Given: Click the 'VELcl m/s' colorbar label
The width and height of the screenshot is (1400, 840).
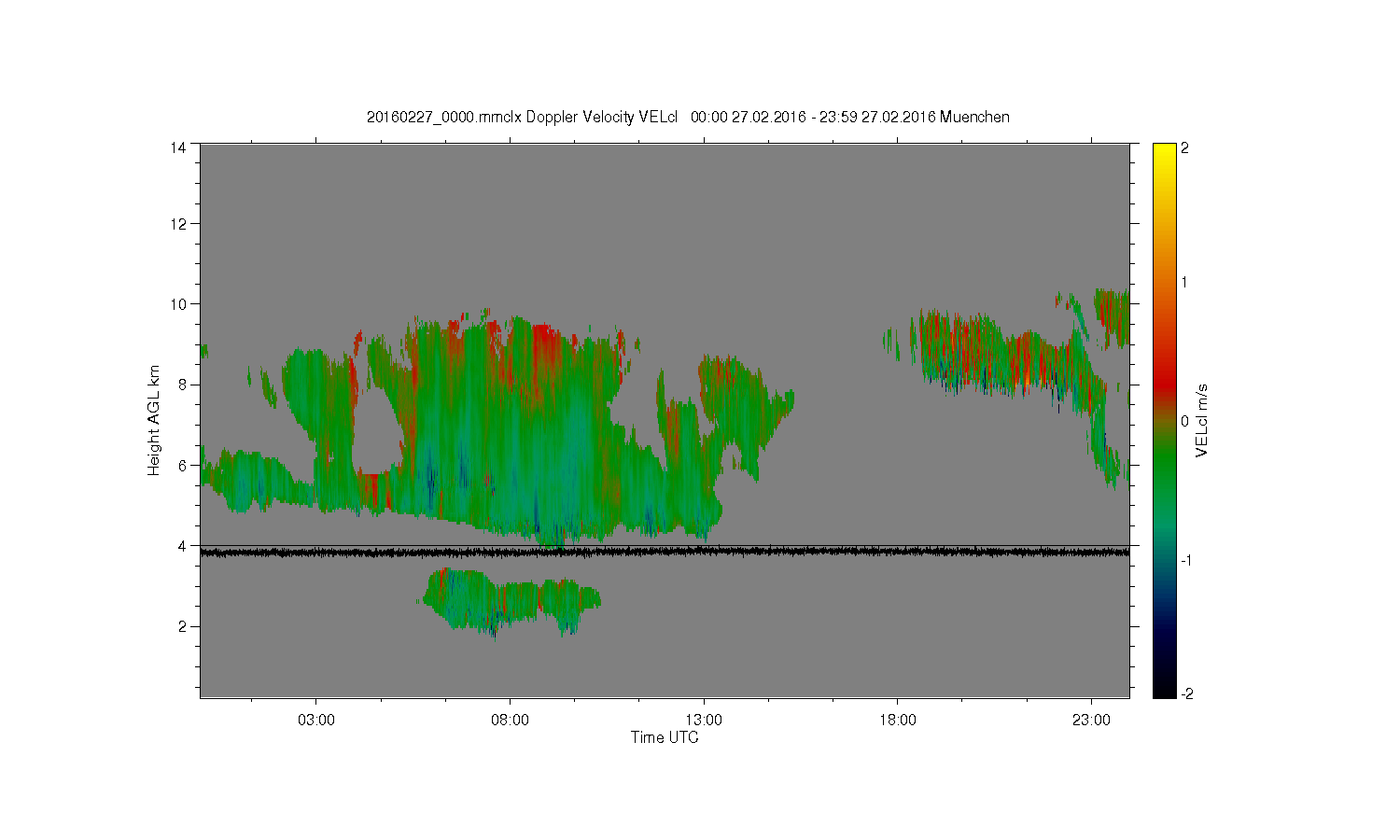Looking at the screenshot, I should (x=1202, y=420).
